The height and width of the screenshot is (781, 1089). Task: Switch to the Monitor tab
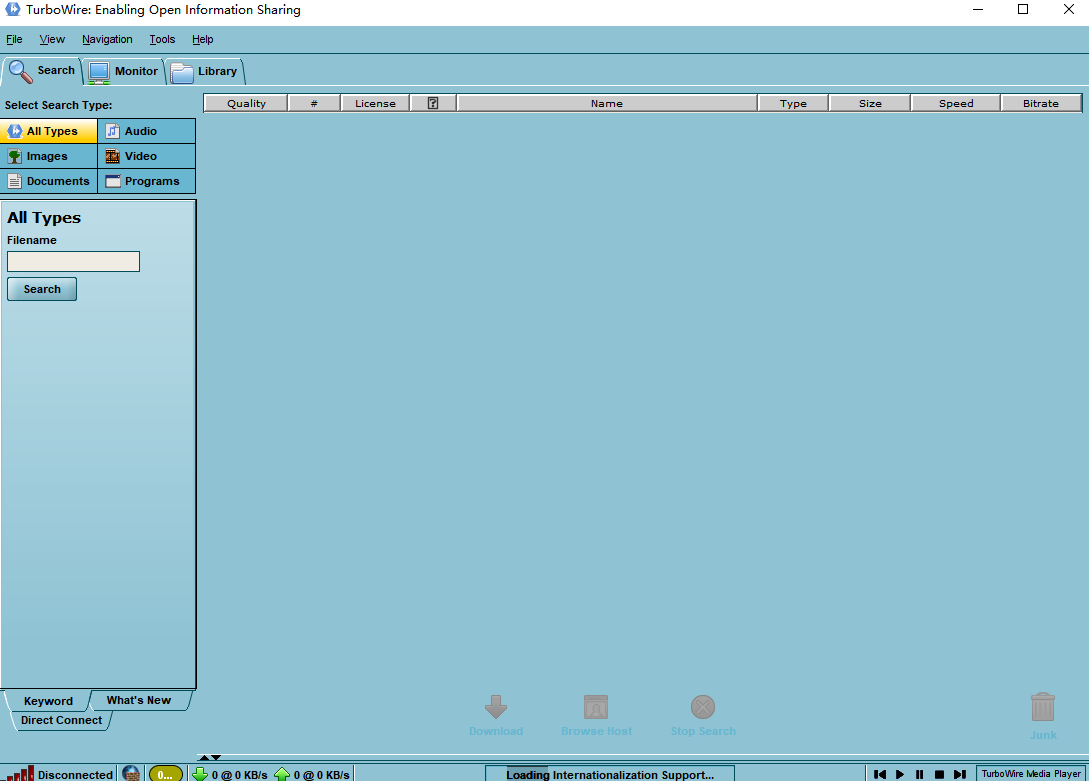pos(122,71)
